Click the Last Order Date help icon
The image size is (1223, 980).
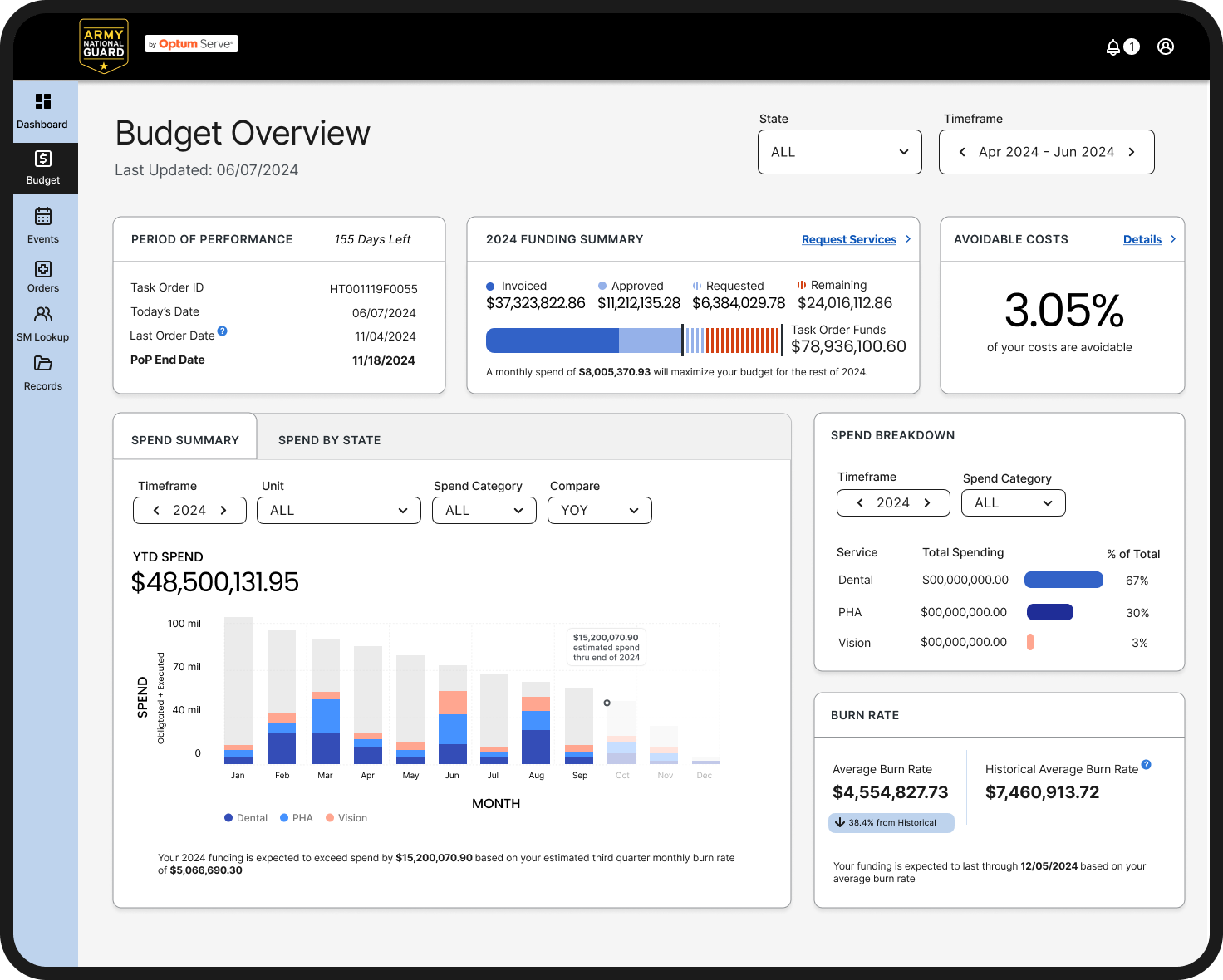click(223, 331)
